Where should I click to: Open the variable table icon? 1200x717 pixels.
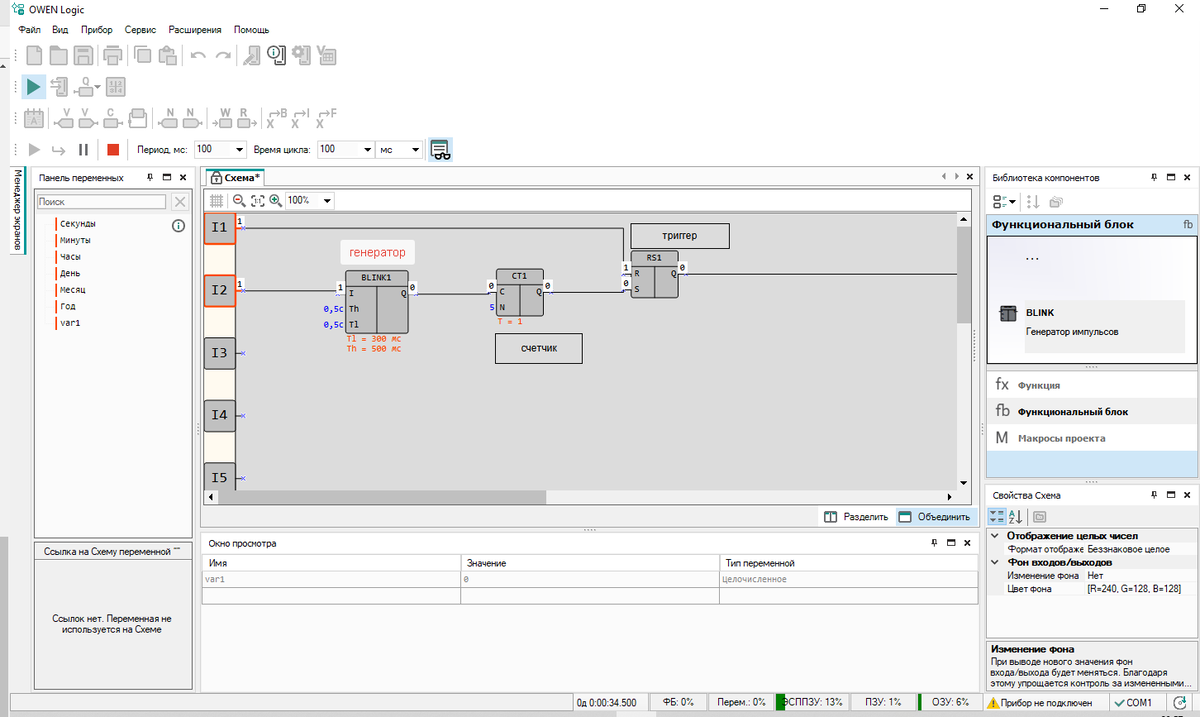(327, 55)
